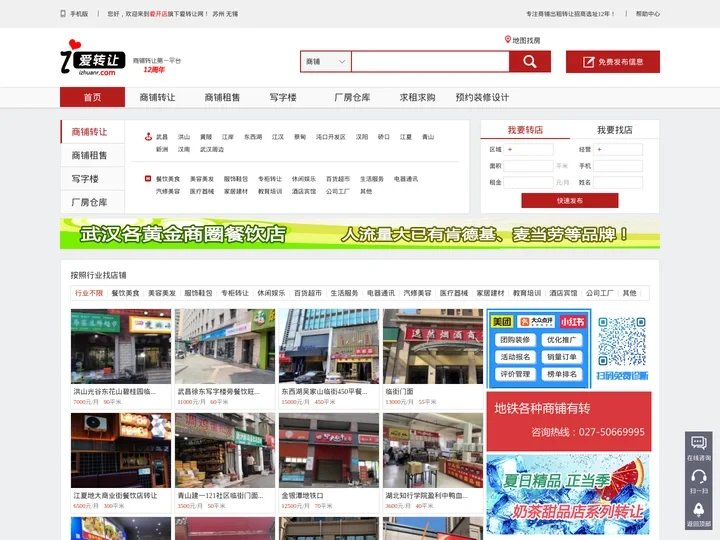
Task: Click the 姓名 name input field
Action: (618, 182)
